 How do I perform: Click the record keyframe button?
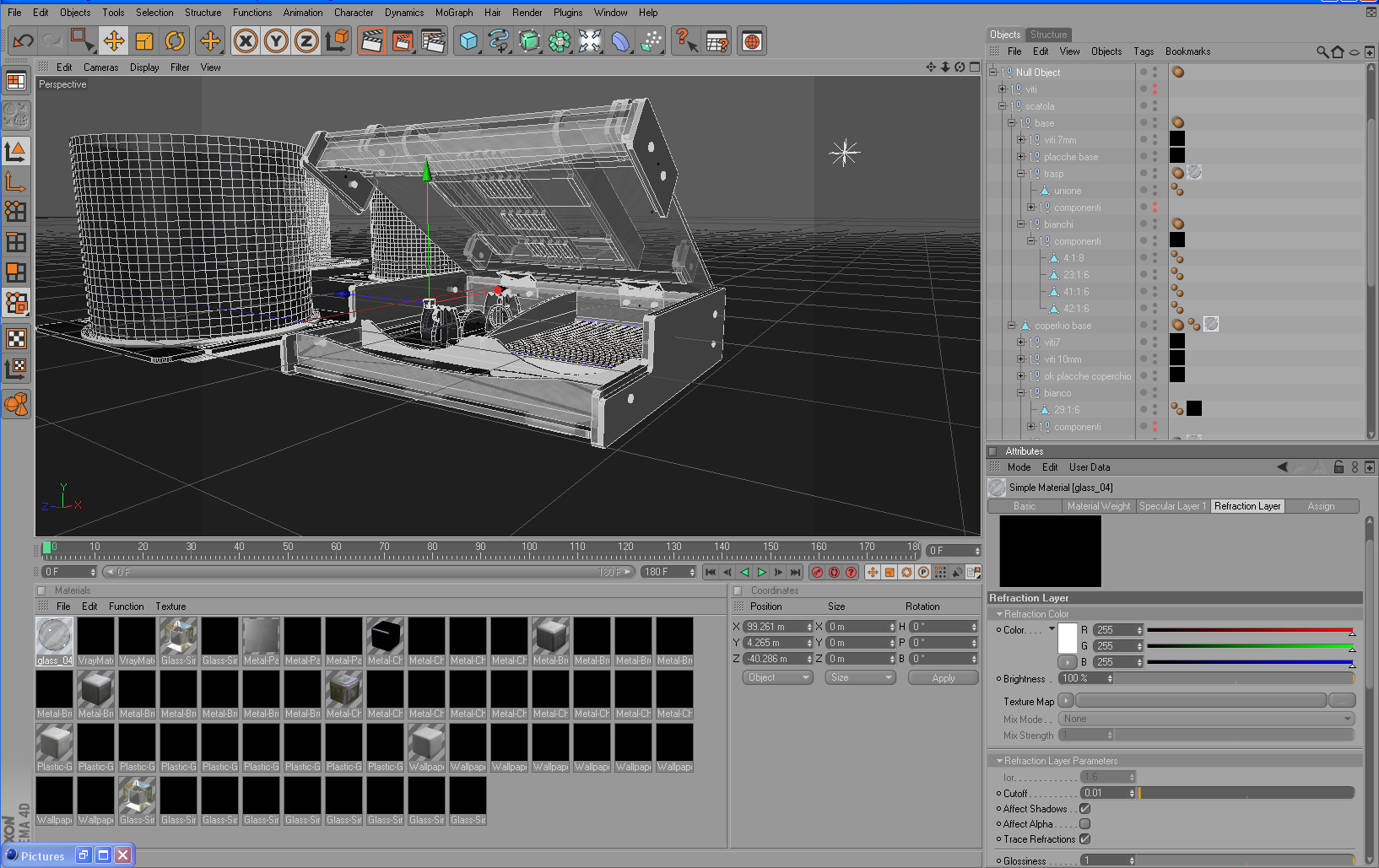tap(817, 572)
